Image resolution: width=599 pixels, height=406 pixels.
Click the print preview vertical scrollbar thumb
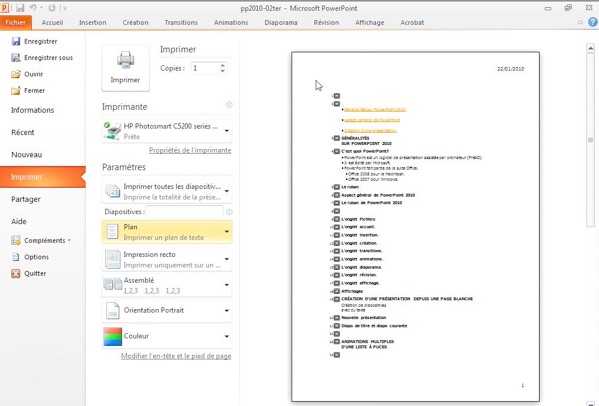coord(591,140)
